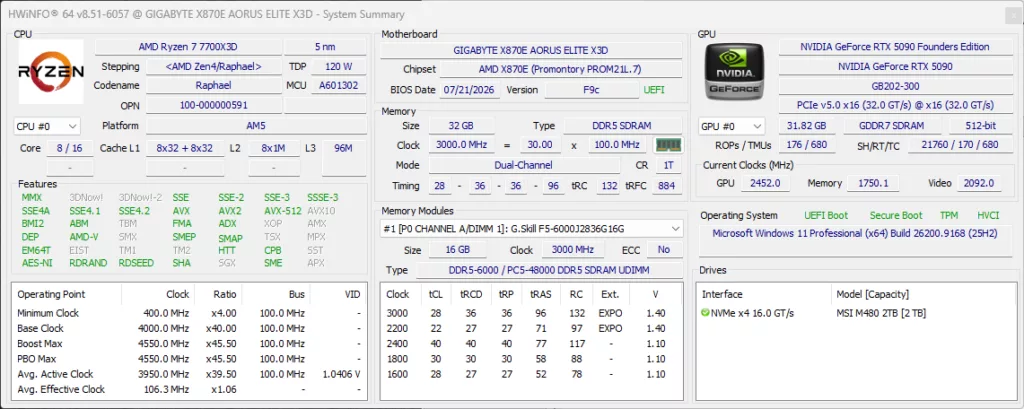The width and height of the screenshot is (1024, 409).
Task: Click the memory multiplier 30.00 value
Action: (x=541, y=145)
